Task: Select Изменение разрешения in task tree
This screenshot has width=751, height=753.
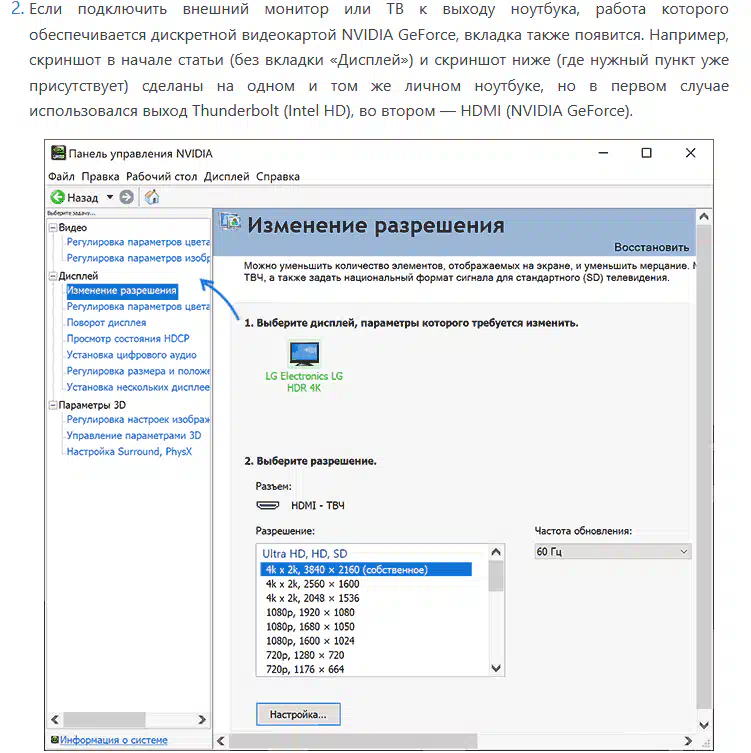Action: click(122, 291)
